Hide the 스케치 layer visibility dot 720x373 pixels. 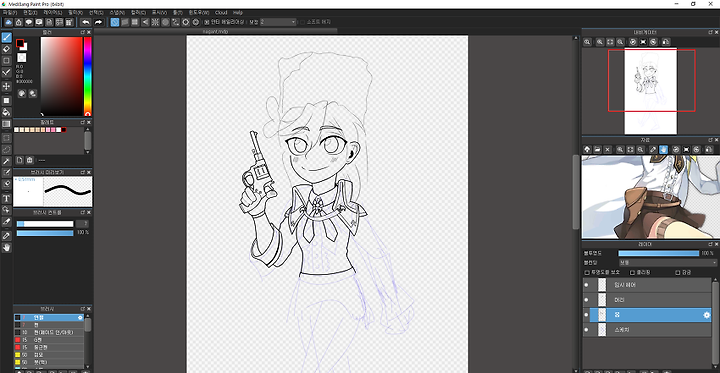586,330
